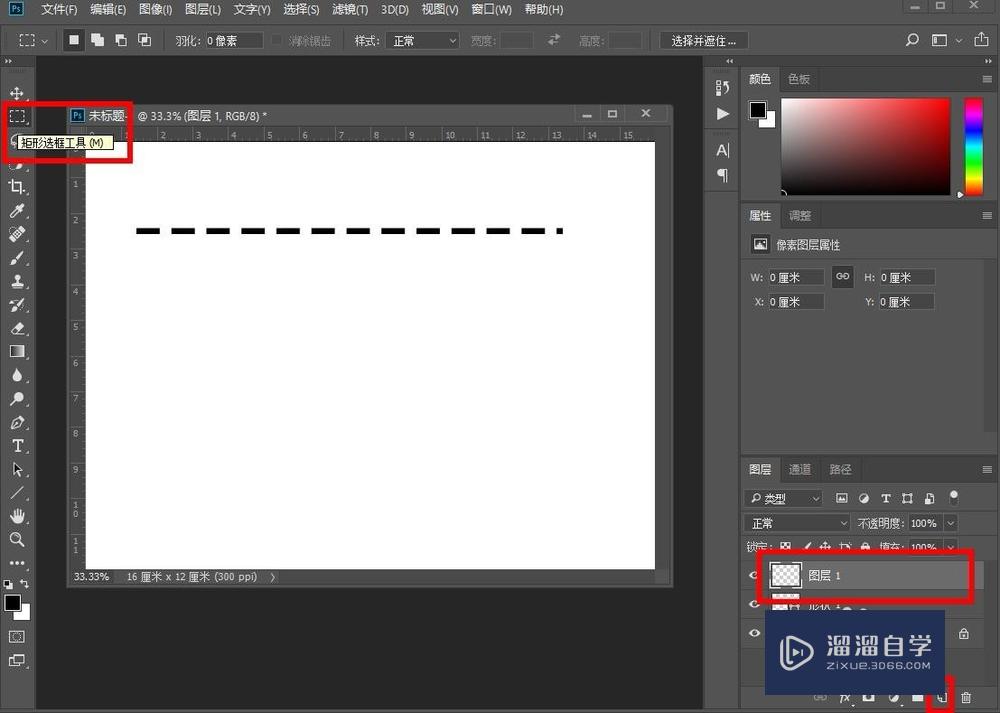Open the 图层 panel flyout menu

tap(987, 469)
